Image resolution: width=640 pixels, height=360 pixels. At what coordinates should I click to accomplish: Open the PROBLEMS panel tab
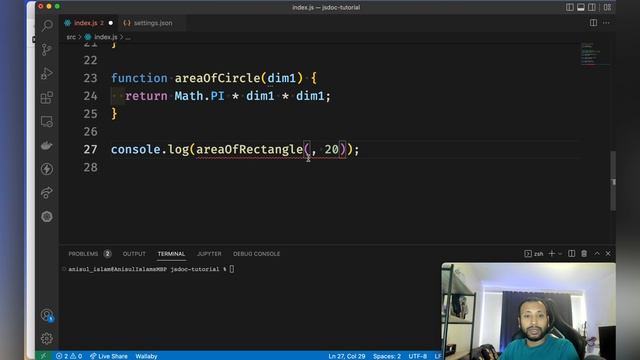tap(83, 254)
